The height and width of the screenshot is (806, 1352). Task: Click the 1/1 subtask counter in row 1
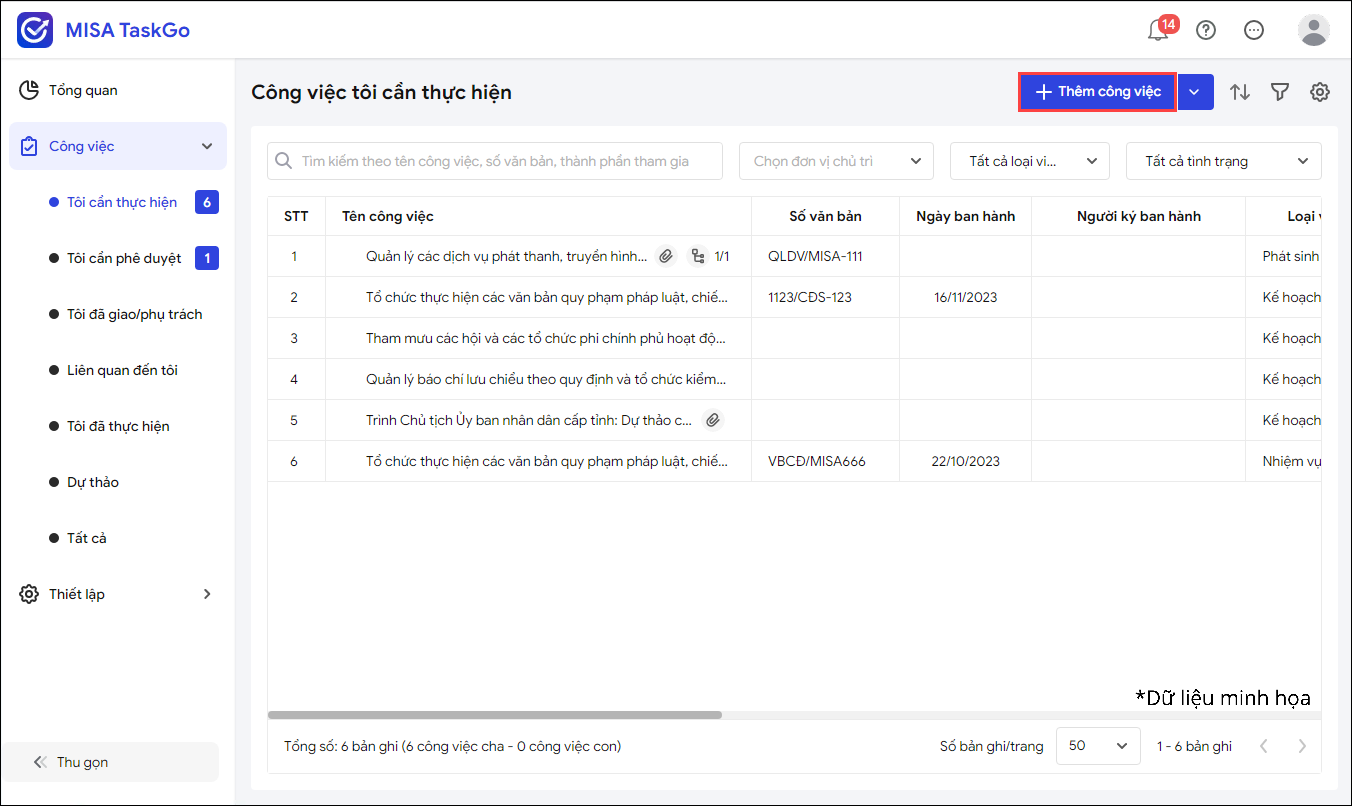pos(722,256)
